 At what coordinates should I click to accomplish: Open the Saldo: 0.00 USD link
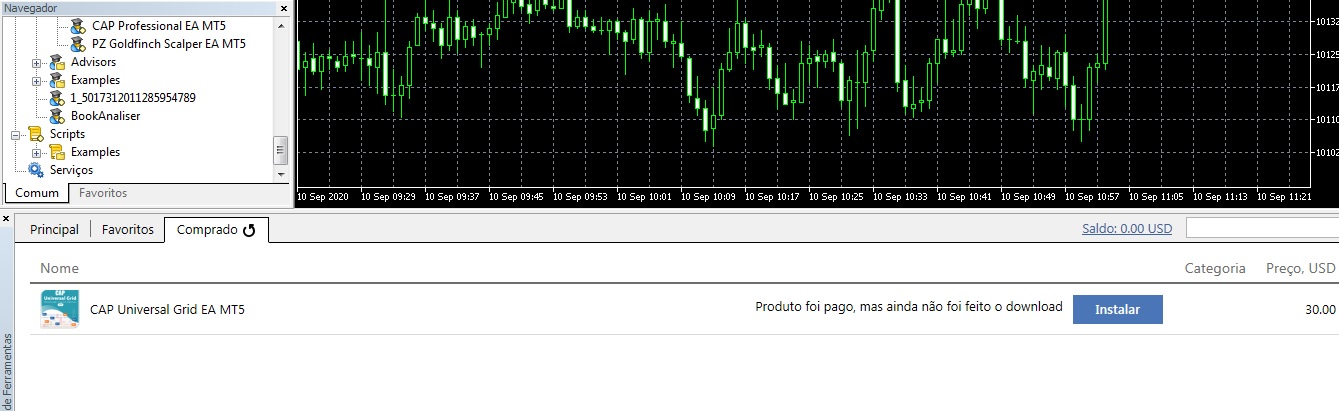click(x=1127, y=229)
